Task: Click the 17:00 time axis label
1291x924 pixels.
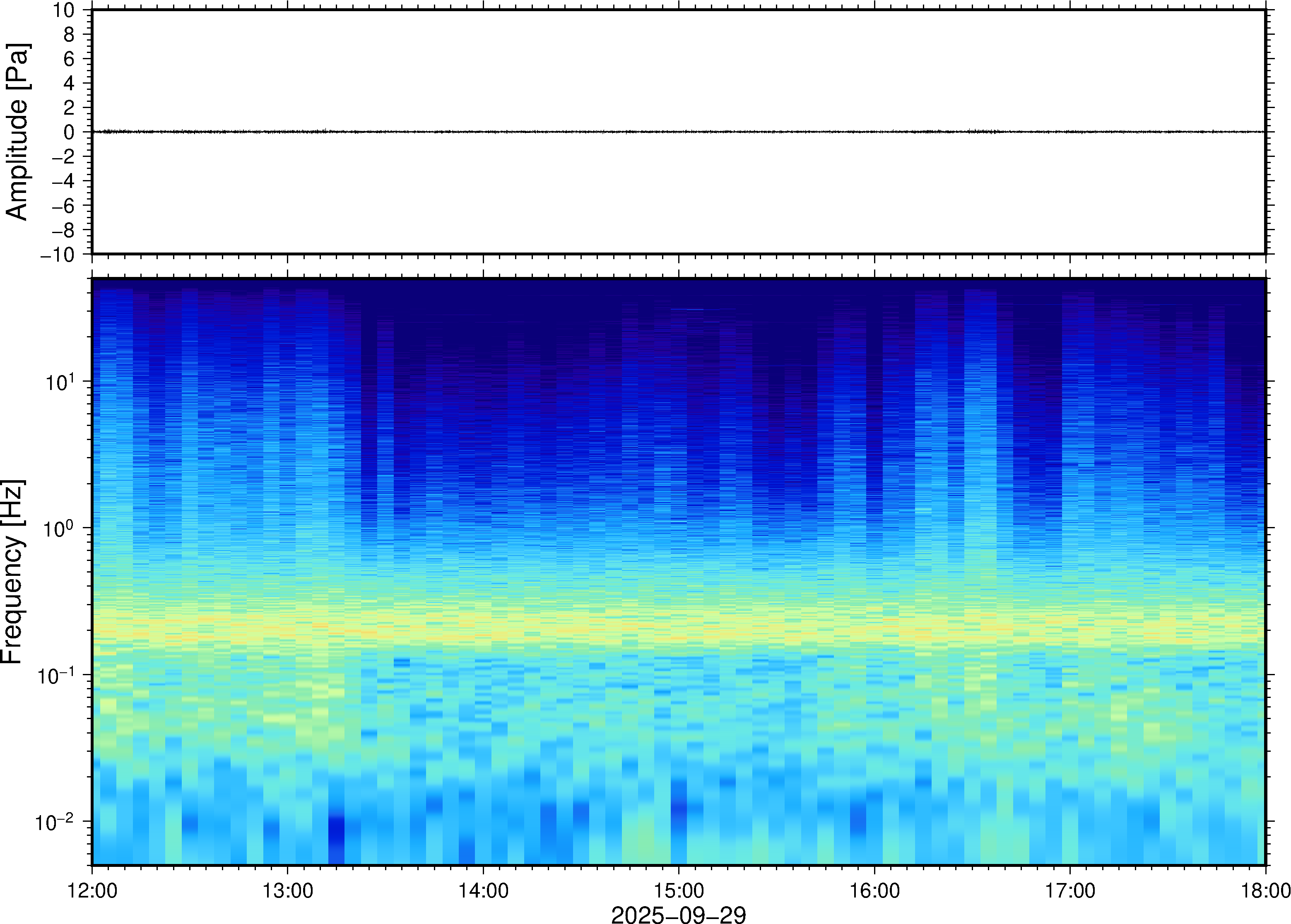Action: pos(1069,890)
